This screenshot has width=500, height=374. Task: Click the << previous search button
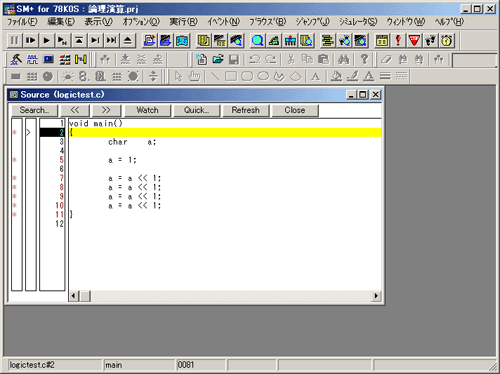(x=75, y=110)
